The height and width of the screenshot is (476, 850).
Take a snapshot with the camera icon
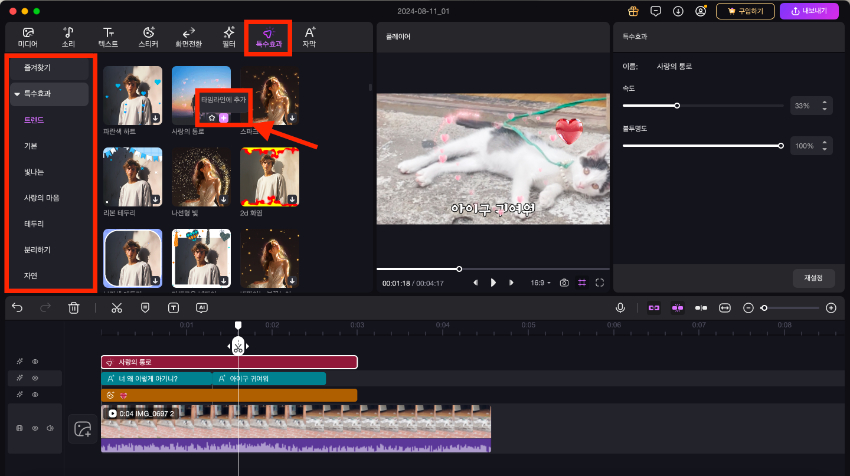[x=565, y=283]
